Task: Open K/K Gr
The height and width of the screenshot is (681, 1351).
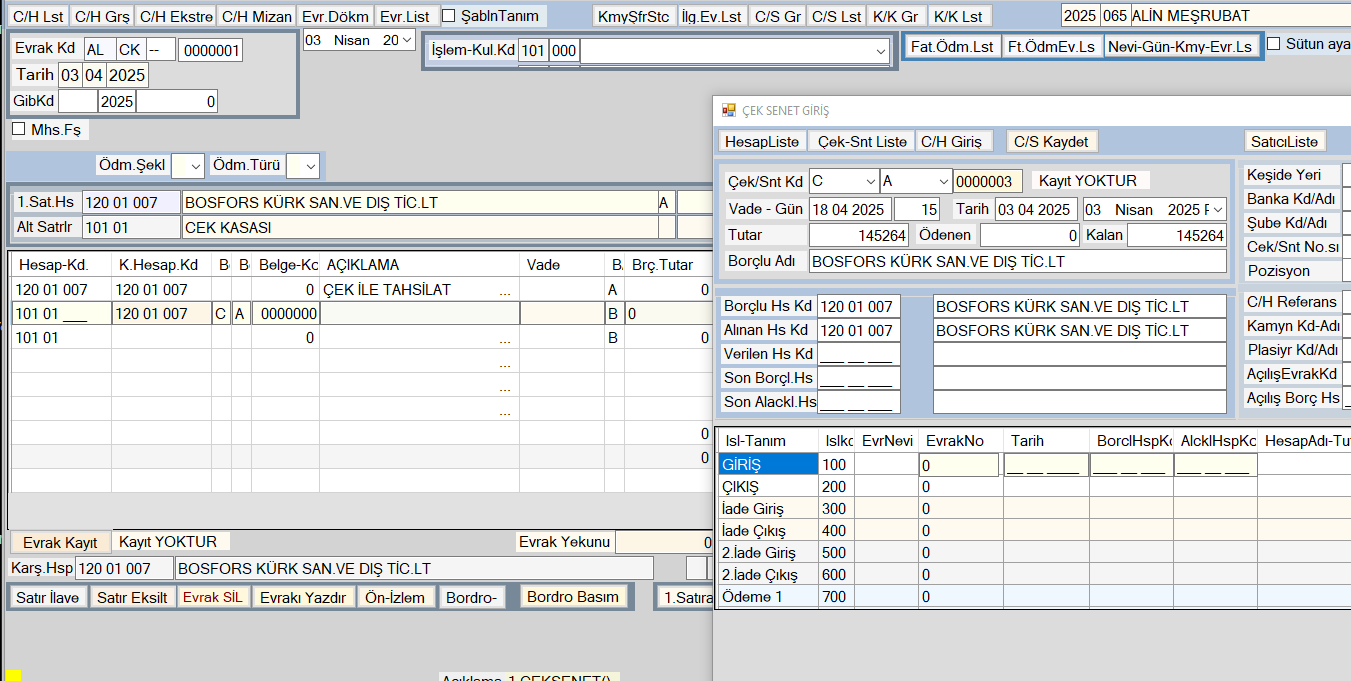Action: [x=895, y=16]
